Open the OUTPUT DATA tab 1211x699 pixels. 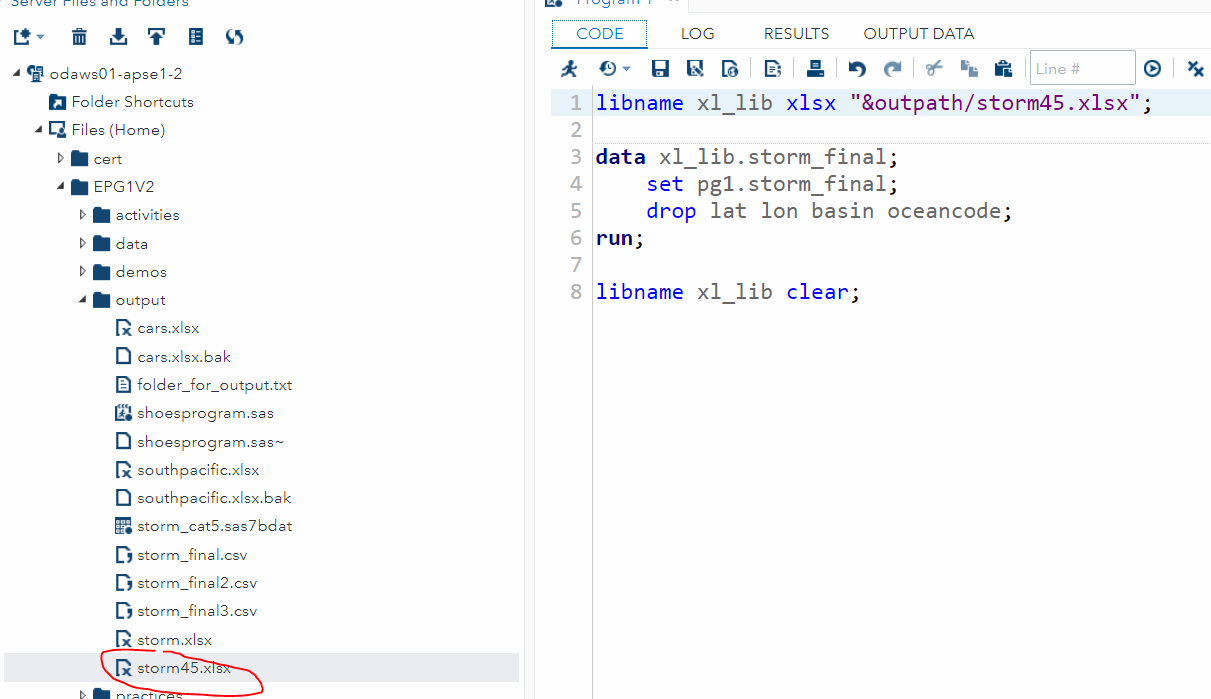point(918,33)
